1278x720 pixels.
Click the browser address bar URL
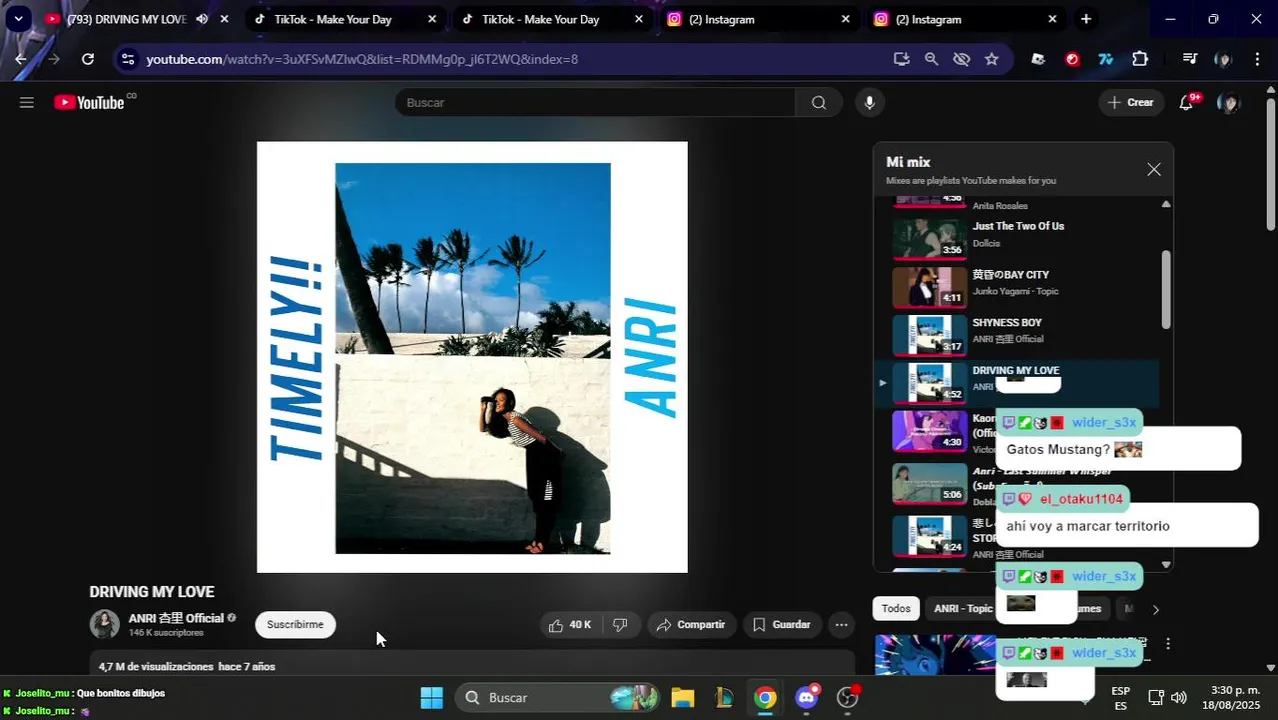362,59
